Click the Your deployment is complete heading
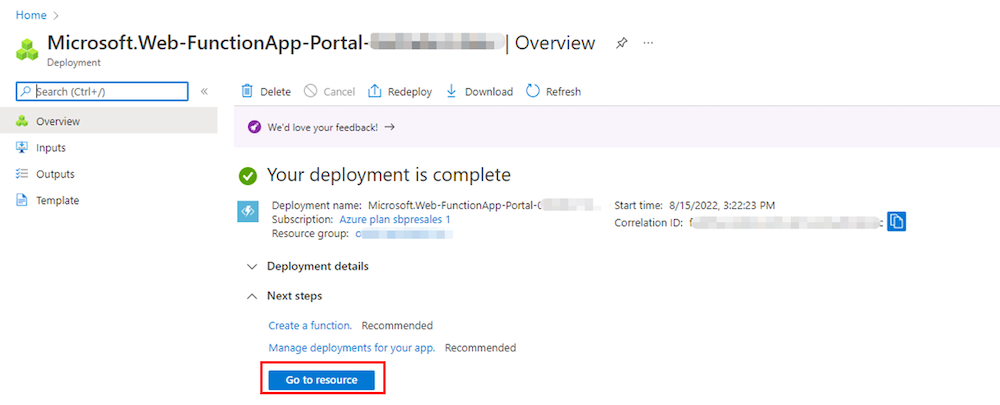This screenshot has height=405, width=1000. 389,175
